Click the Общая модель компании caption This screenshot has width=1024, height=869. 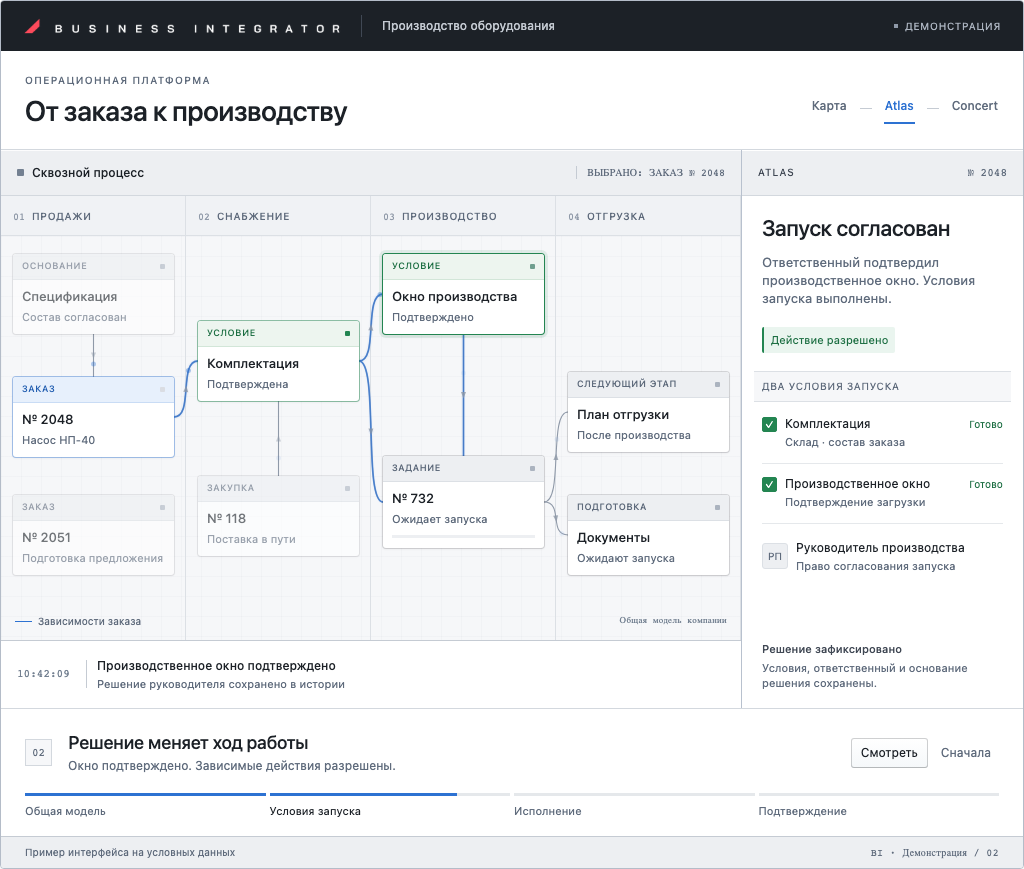click(673, 620)
